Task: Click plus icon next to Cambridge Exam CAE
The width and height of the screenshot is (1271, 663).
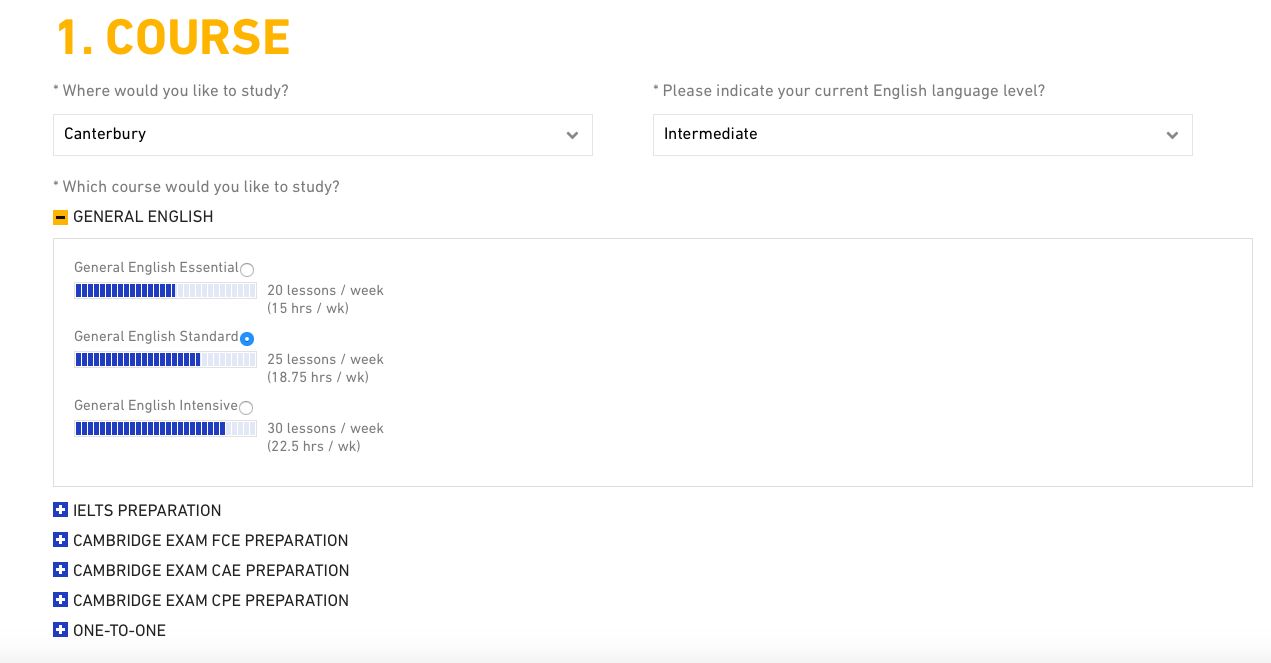Action: (60, 570)
